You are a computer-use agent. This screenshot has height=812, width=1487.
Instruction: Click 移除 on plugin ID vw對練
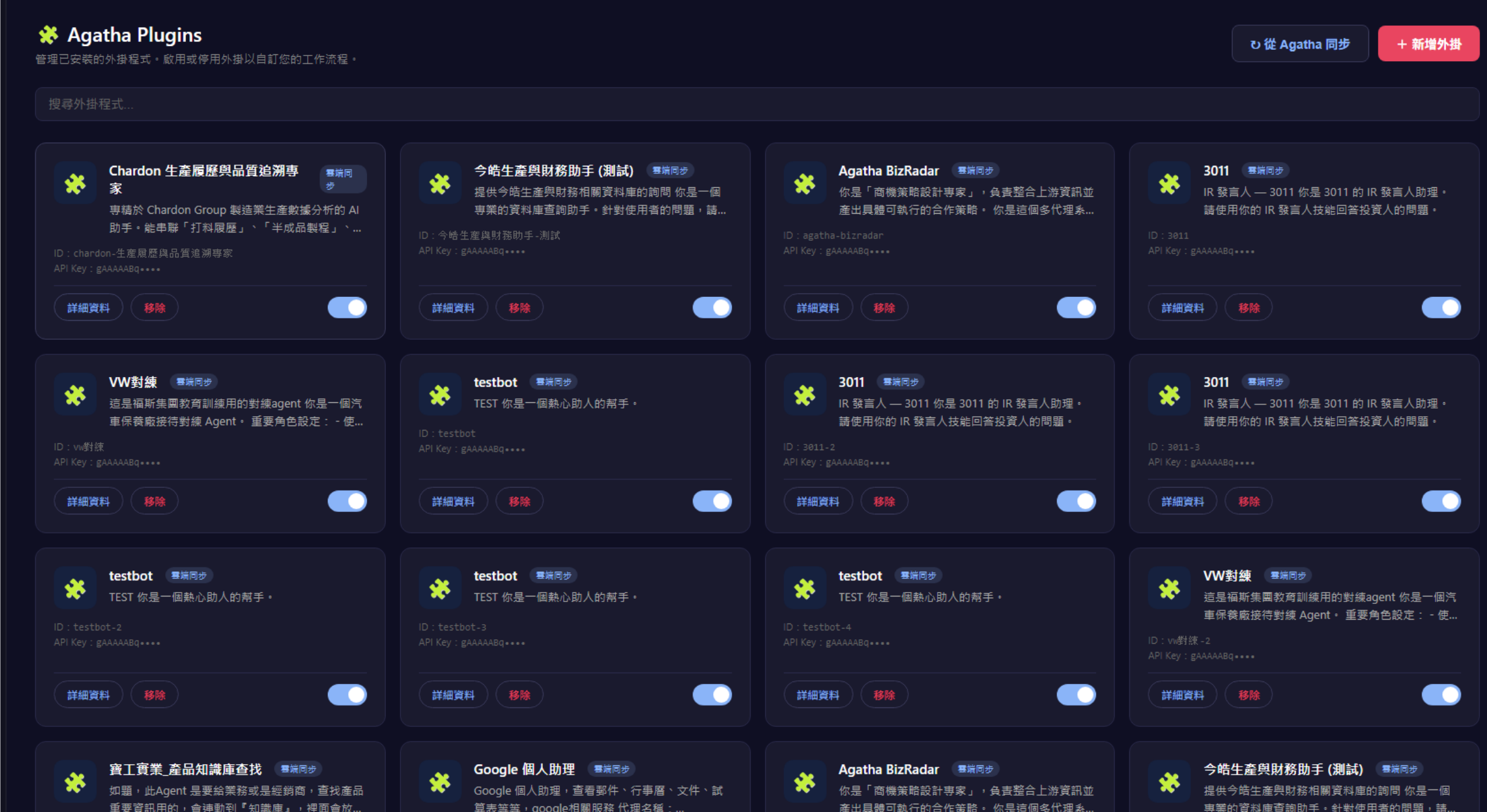(155, 501)
